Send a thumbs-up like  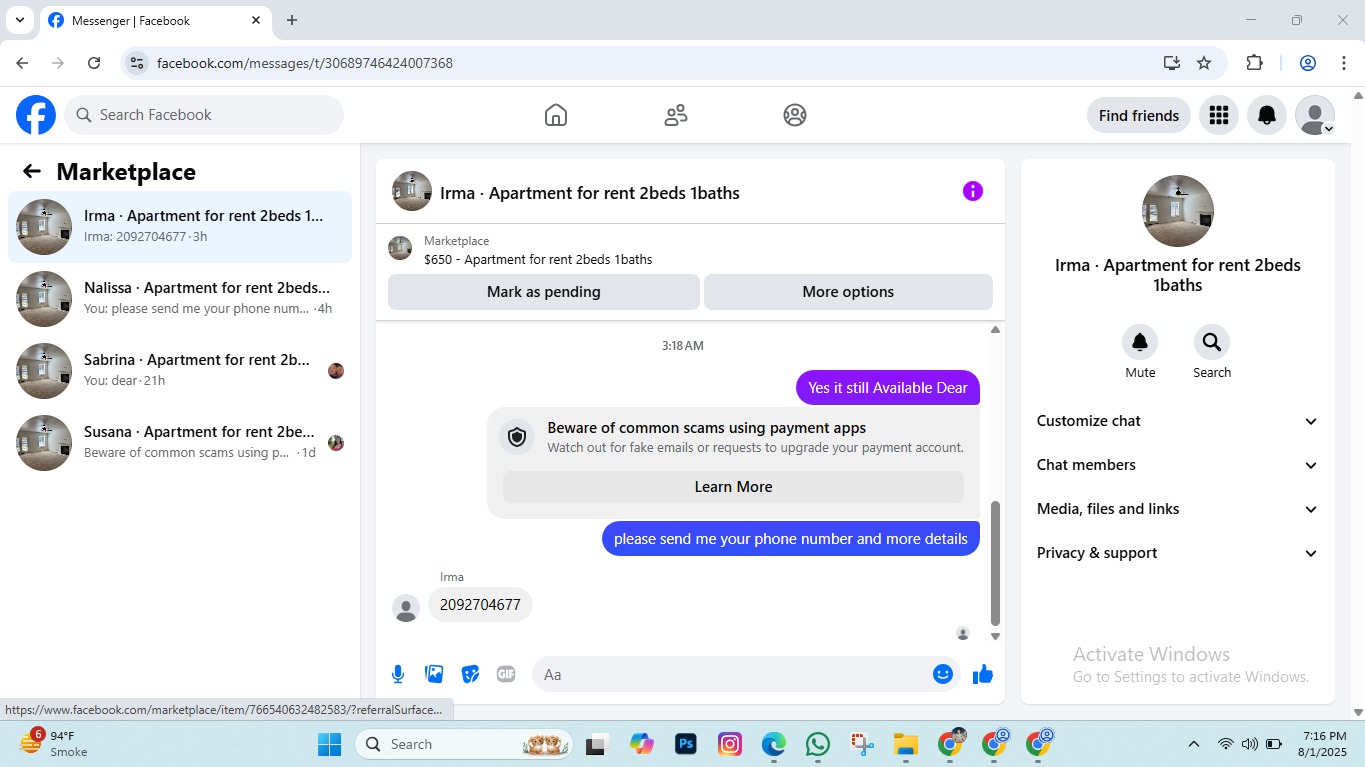click(x=983, y=674)
